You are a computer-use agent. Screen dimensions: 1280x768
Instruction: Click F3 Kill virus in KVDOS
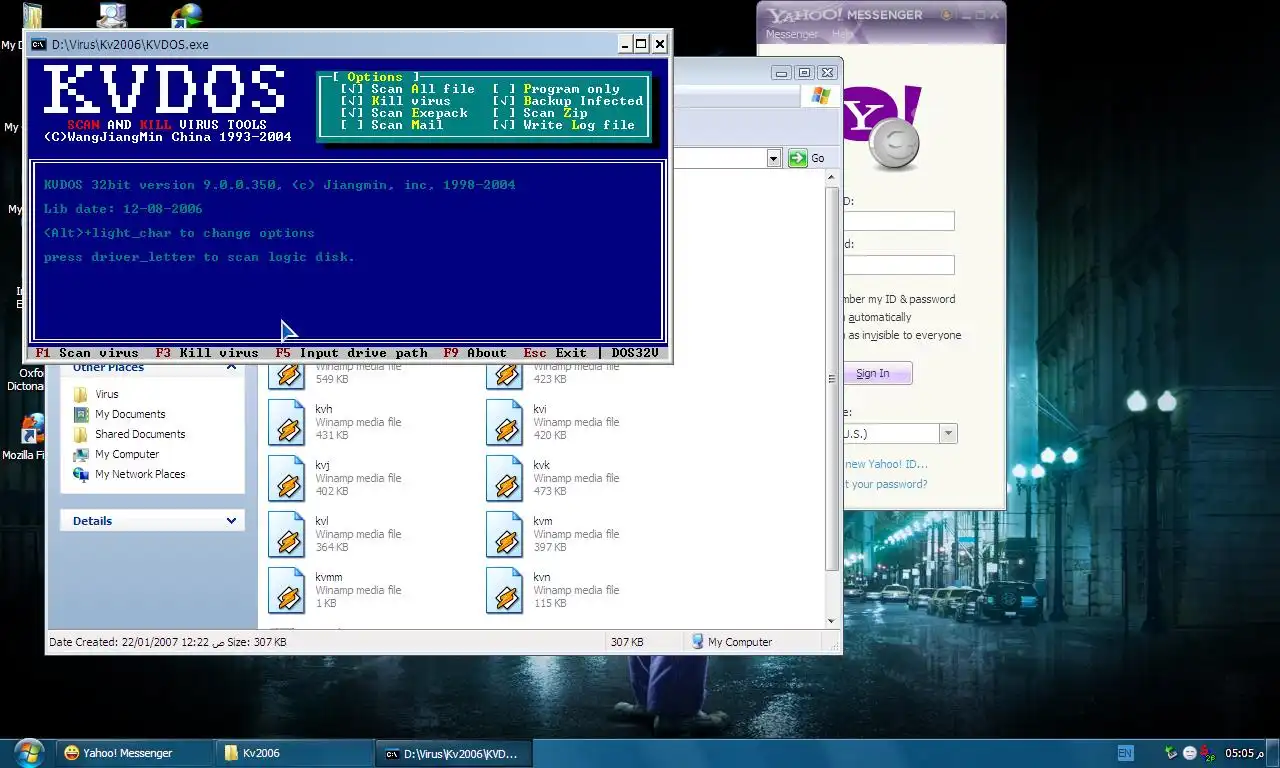point(207,353)
